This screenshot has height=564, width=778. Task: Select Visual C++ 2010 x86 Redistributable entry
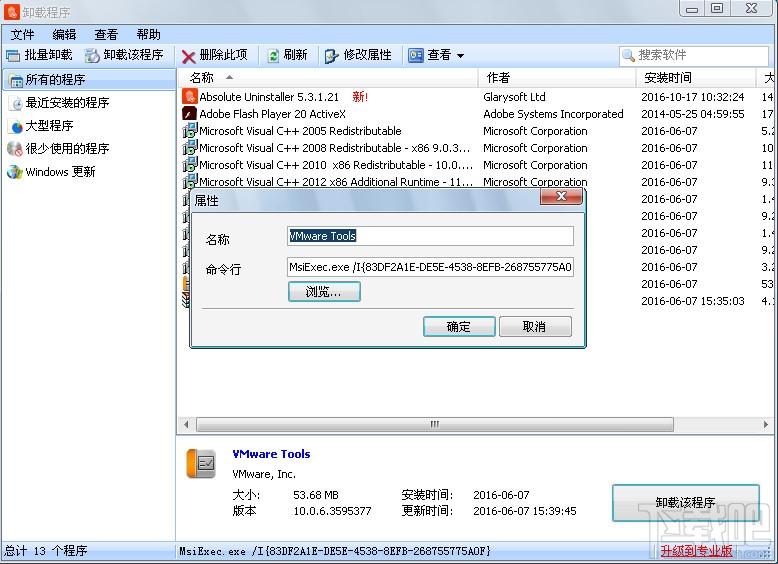point(336,165)
